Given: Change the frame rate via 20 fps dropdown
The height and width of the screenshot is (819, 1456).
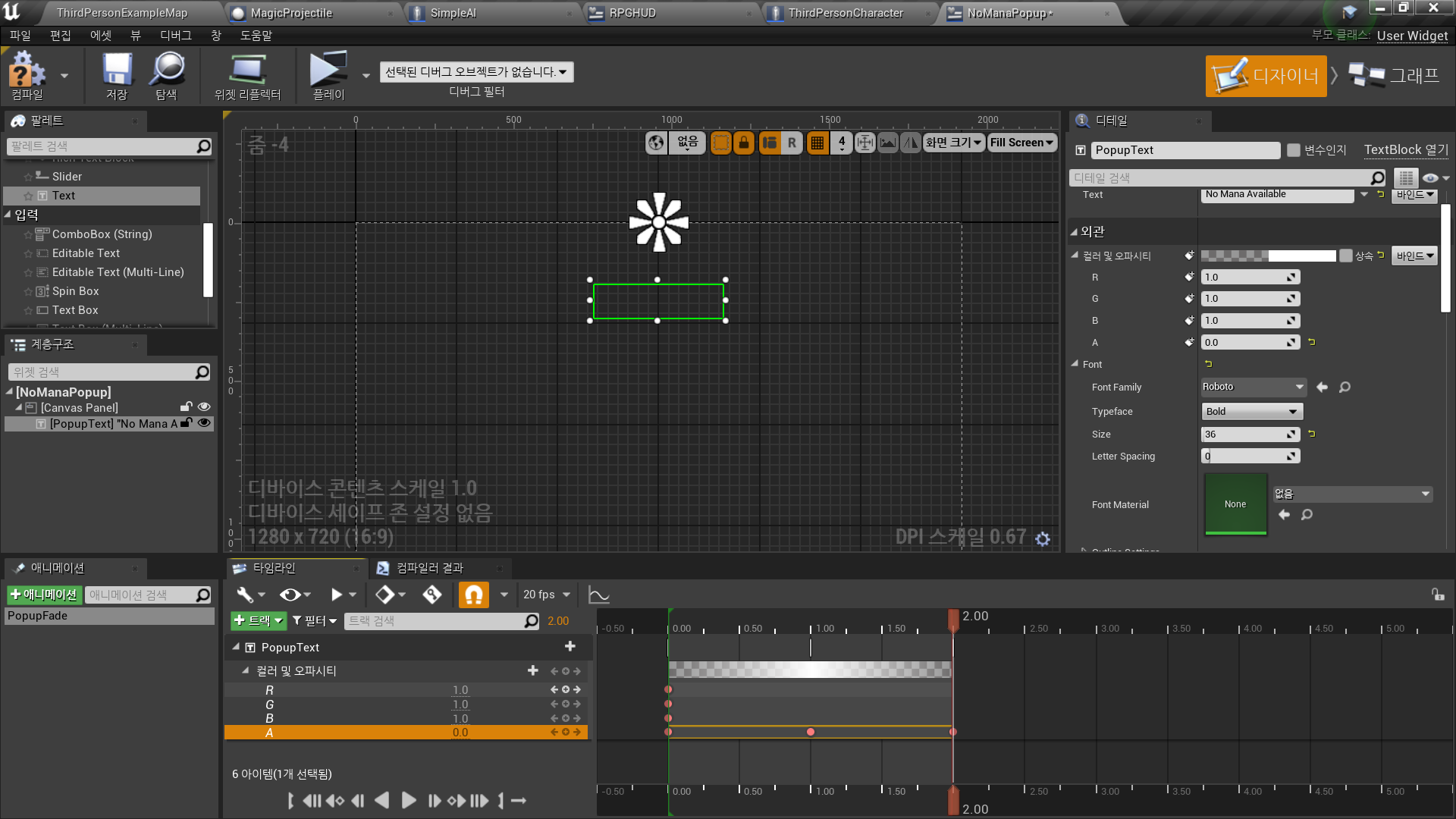Looking at the screenshot, I should tap(545, 595).
